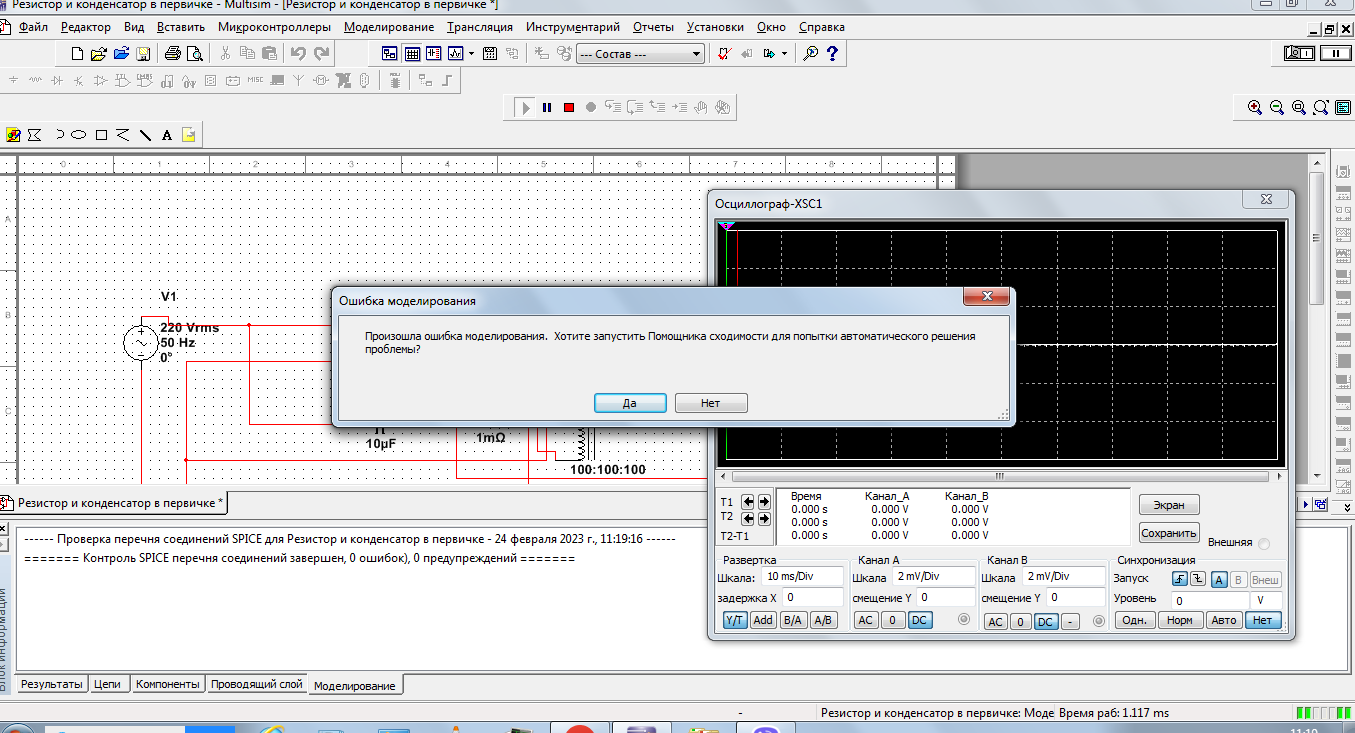Expand the grapher icon dropdown arrow
Screen dimensions: 1355x733
pyautogui.click(x=472, y=53)
